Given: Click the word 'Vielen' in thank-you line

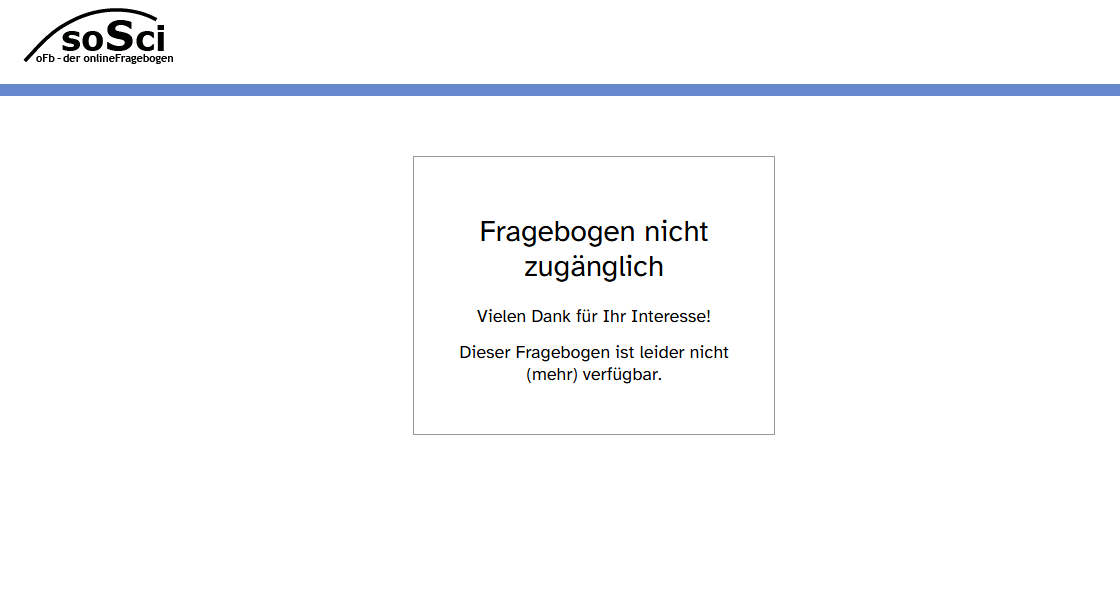Looking at the screenshot, I should click(502, 316).
